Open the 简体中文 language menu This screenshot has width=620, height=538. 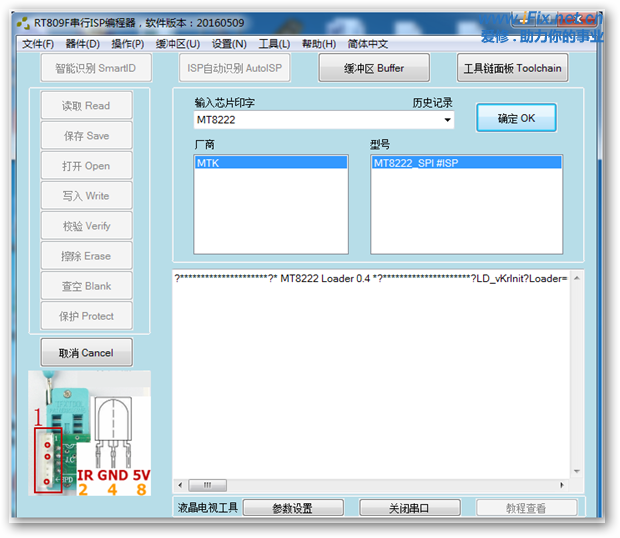[367, 44]
